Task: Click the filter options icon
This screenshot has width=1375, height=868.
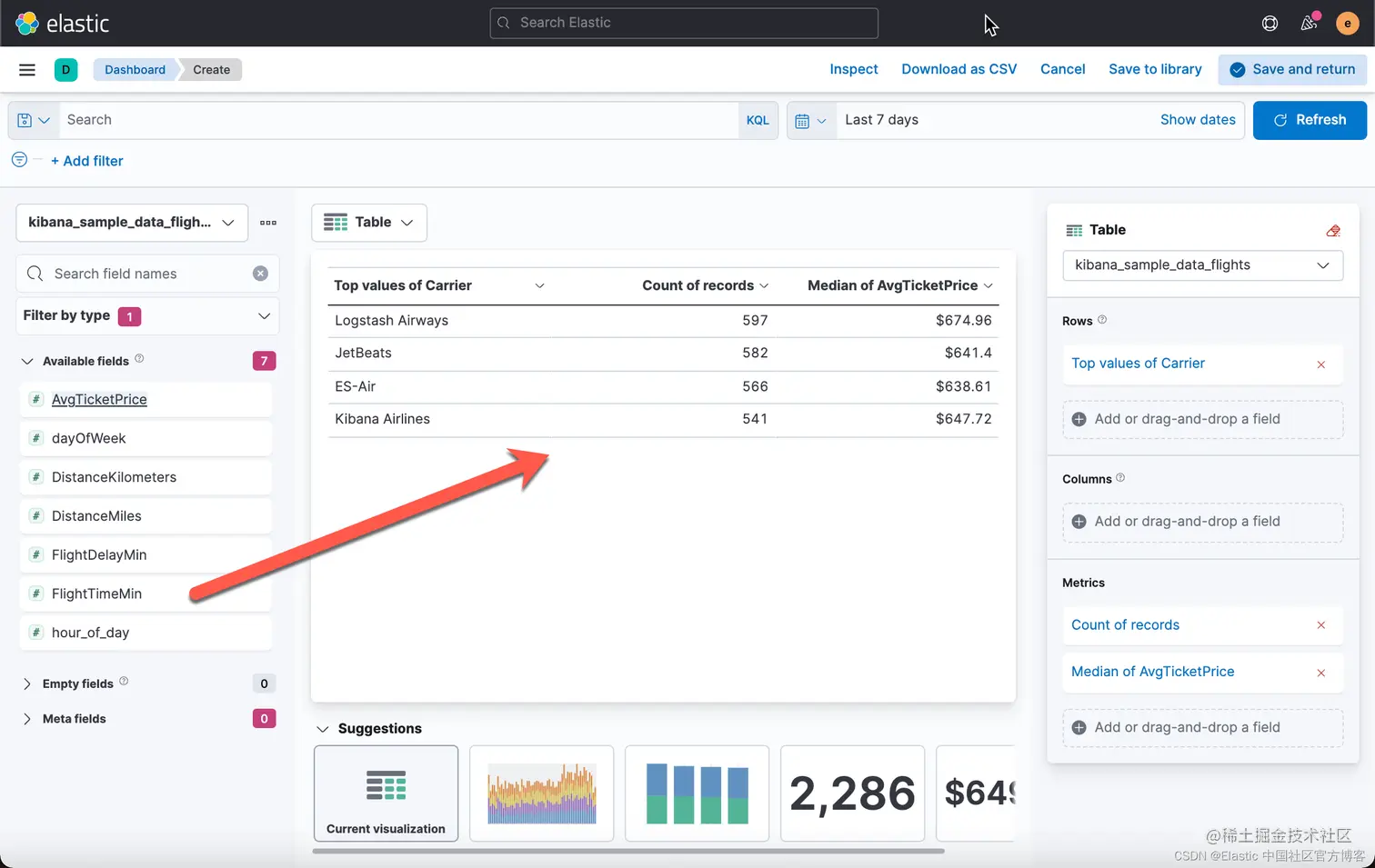Action: [x=19, y=160]
